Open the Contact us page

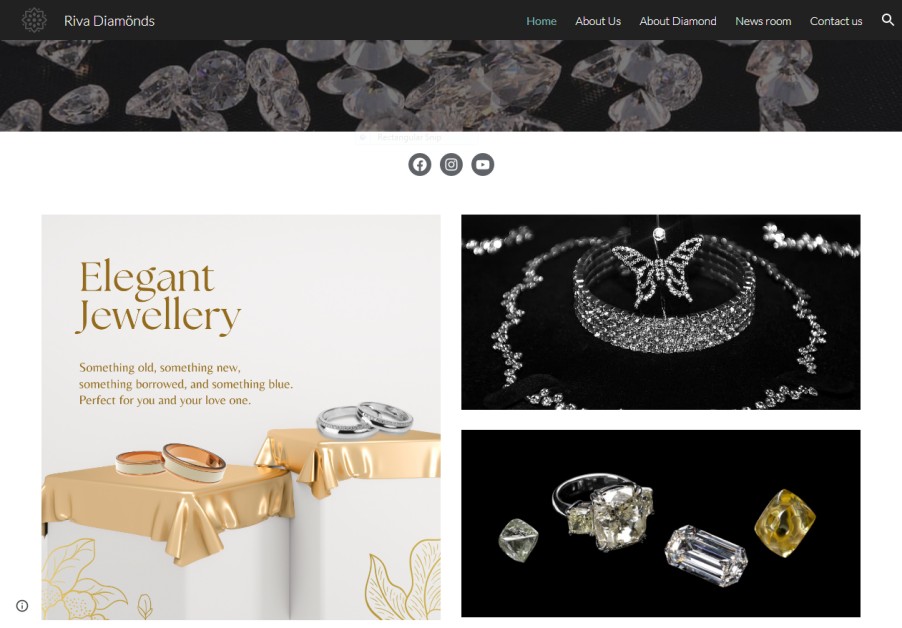pos(836,21)
